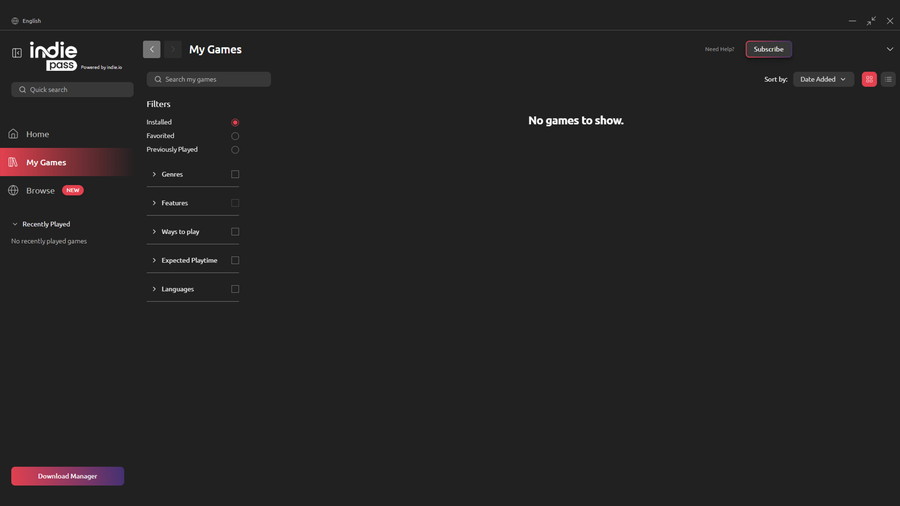900x506 pixels.
Task: Click the forward navigation arrow
Action: (173, 49)
